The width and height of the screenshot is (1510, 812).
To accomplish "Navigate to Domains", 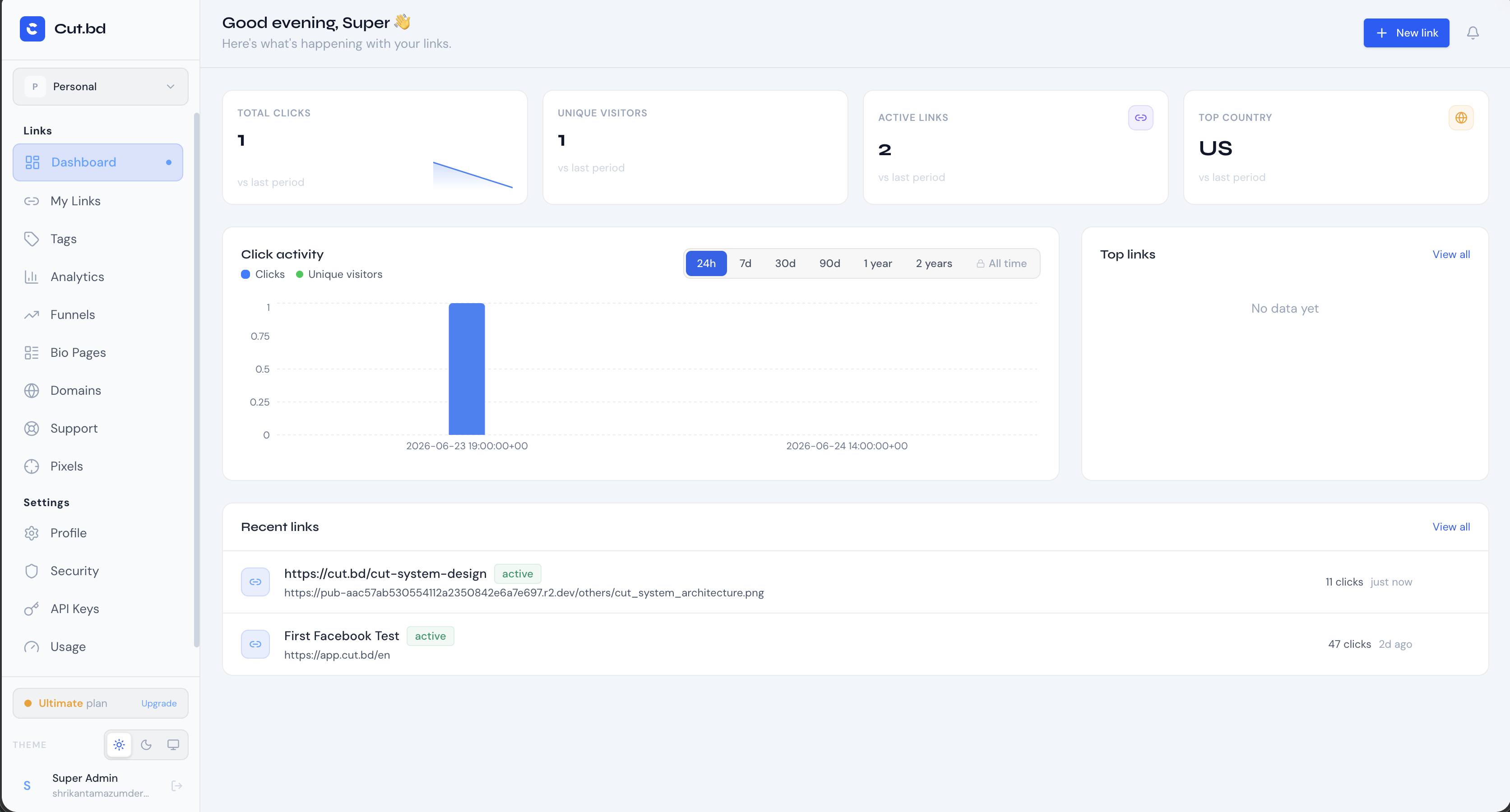I will [x=98, y=391].
